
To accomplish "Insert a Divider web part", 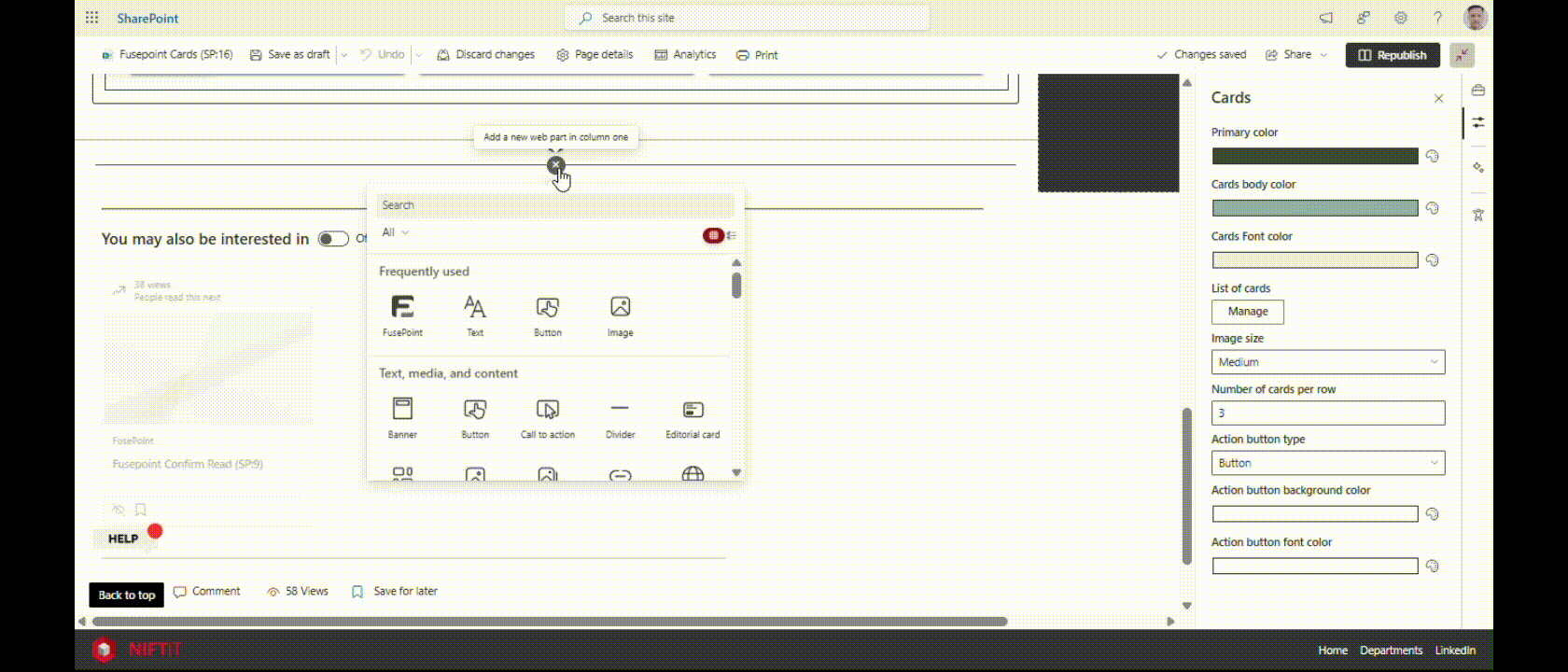I will [620, 410].
